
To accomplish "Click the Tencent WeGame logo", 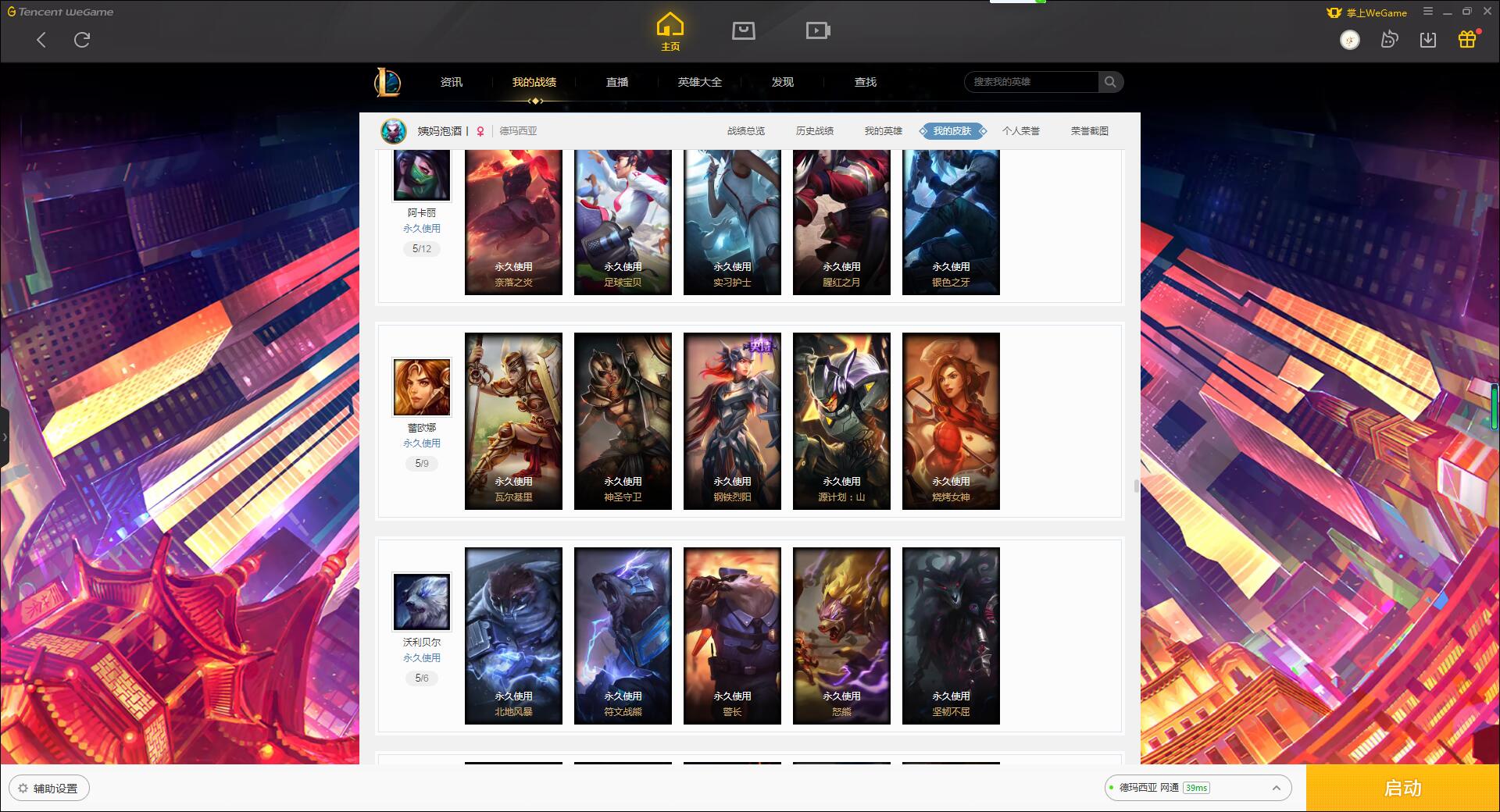I will [60, 12].
